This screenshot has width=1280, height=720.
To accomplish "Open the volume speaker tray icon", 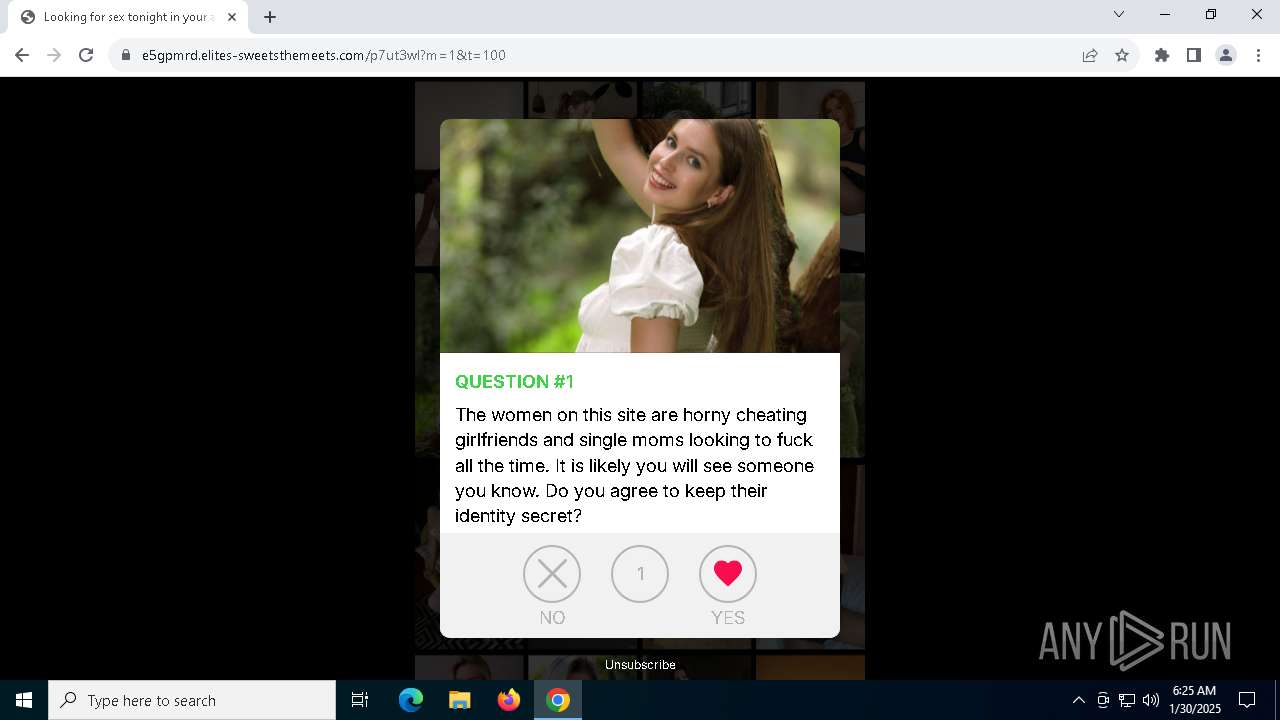I will [1151, 700].
